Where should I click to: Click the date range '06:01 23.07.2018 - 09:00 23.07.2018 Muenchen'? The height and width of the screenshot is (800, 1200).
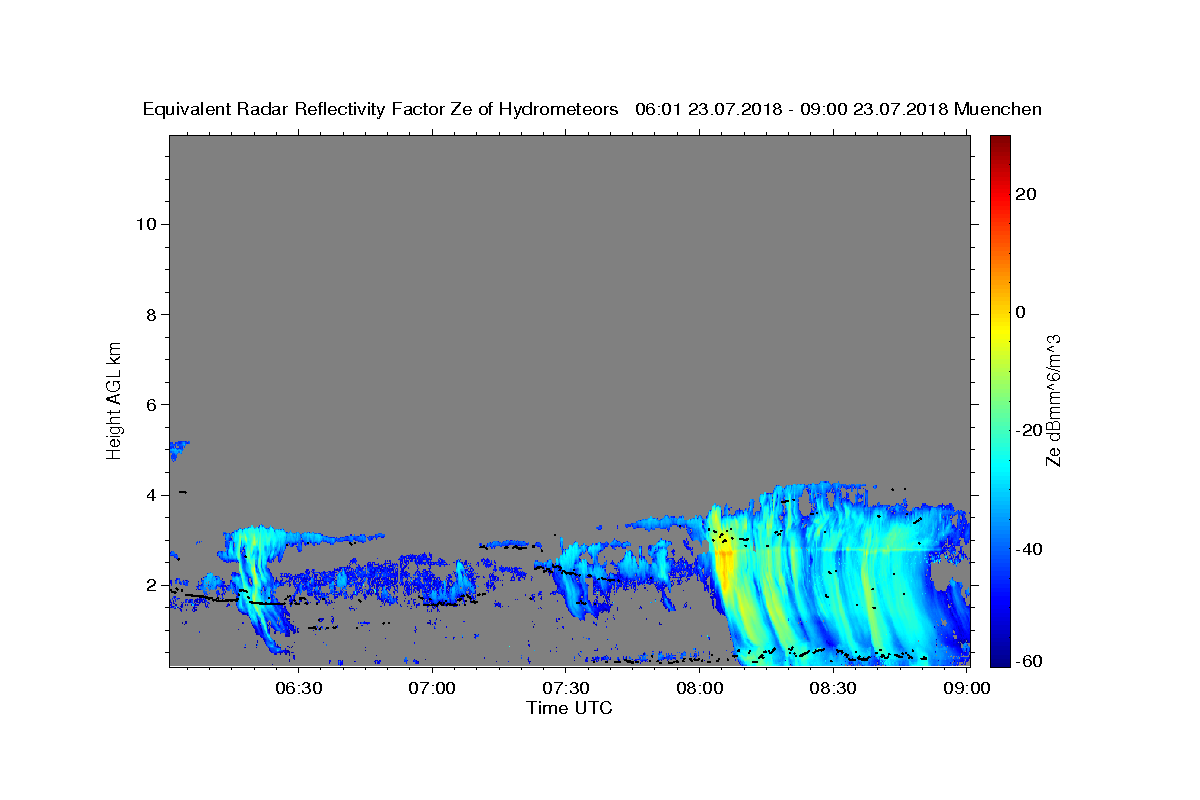coord(839,109)
